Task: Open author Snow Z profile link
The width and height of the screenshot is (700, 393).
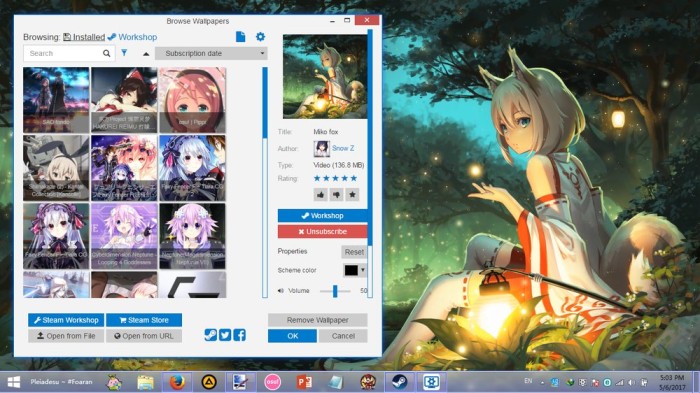Action: 343,148
